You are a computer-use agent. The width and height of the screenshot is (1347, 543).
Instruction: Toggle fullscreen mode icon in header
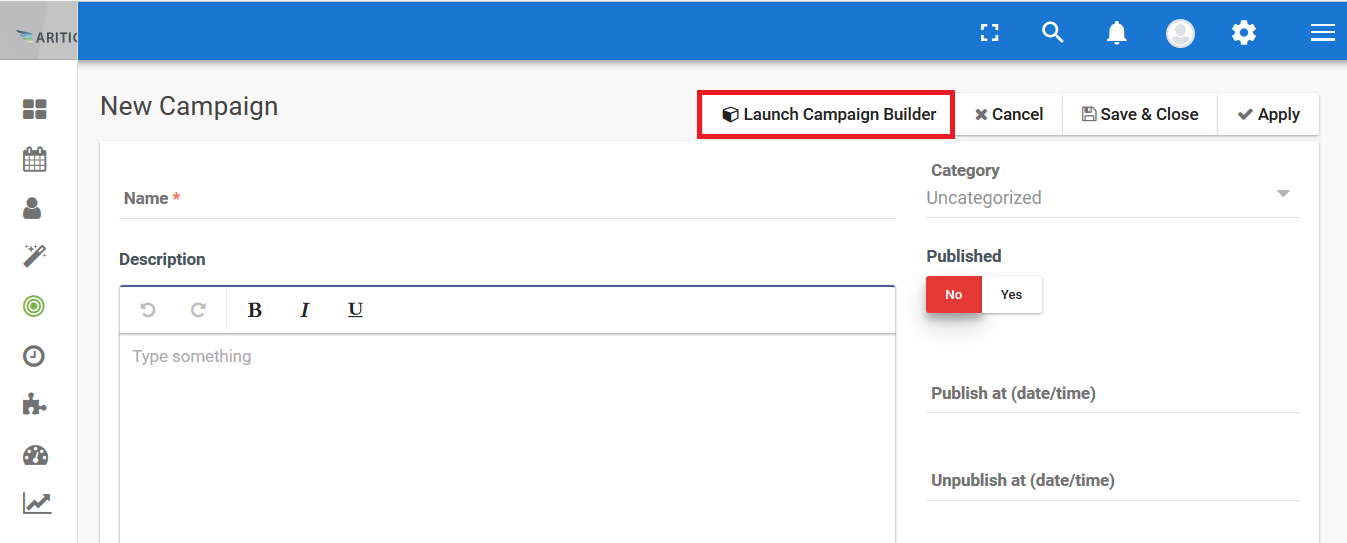(x=990, y=33)
